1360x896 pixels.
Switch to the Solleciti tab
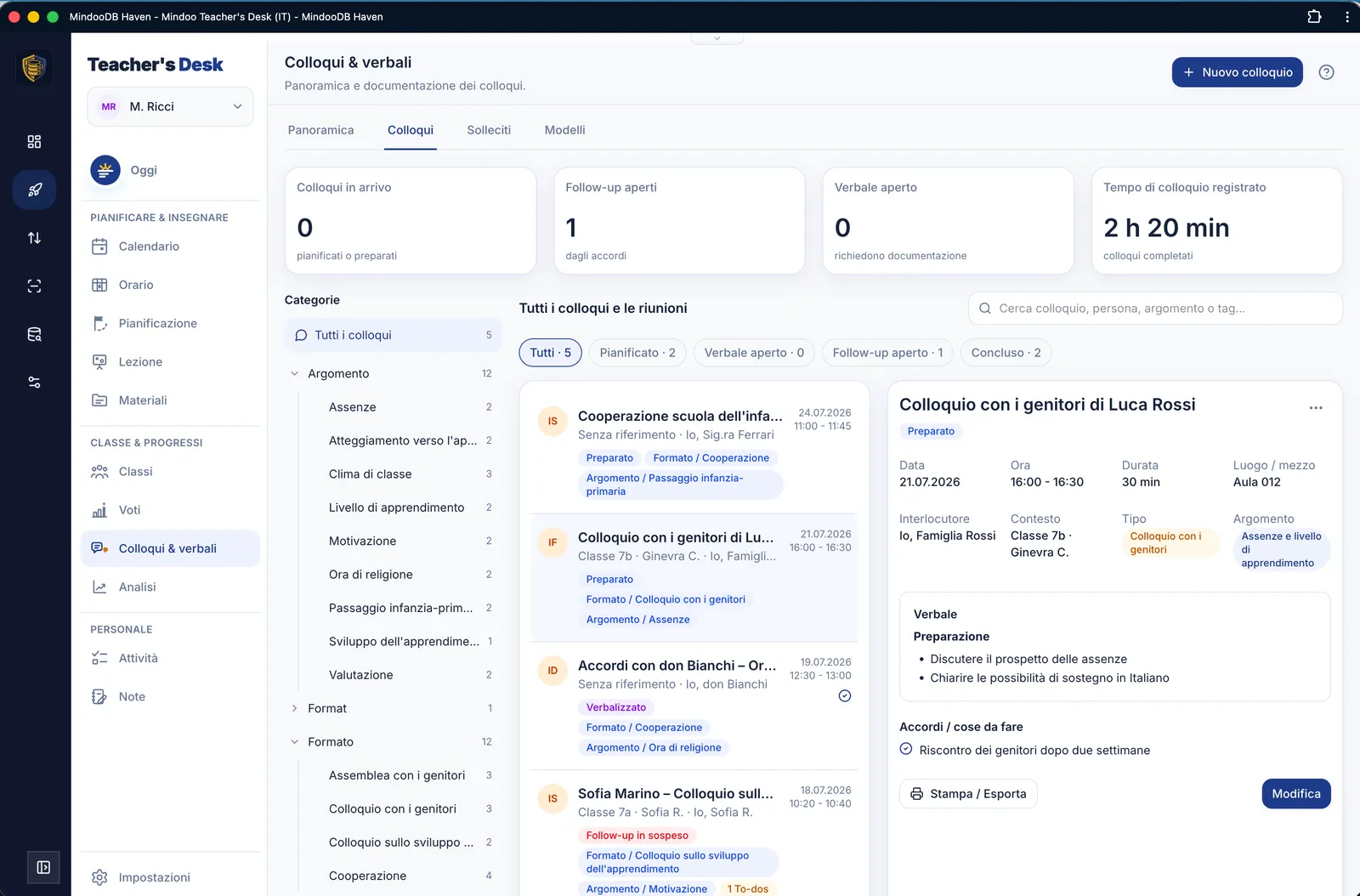tap(489, 130)
